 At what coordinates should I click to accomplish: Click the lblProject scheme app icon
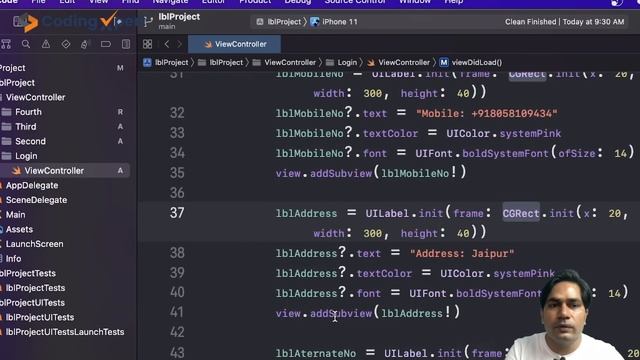[x=260, y=22]
